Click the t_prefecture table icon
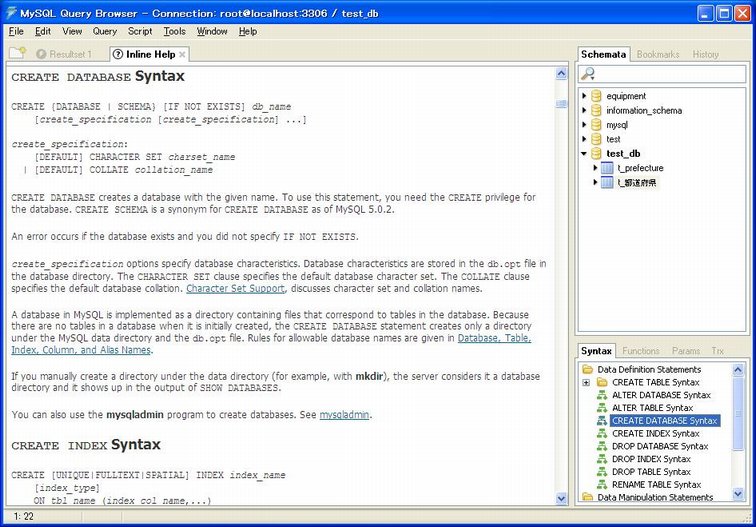This screenshot has width=756, height=527. coord(608,168)
